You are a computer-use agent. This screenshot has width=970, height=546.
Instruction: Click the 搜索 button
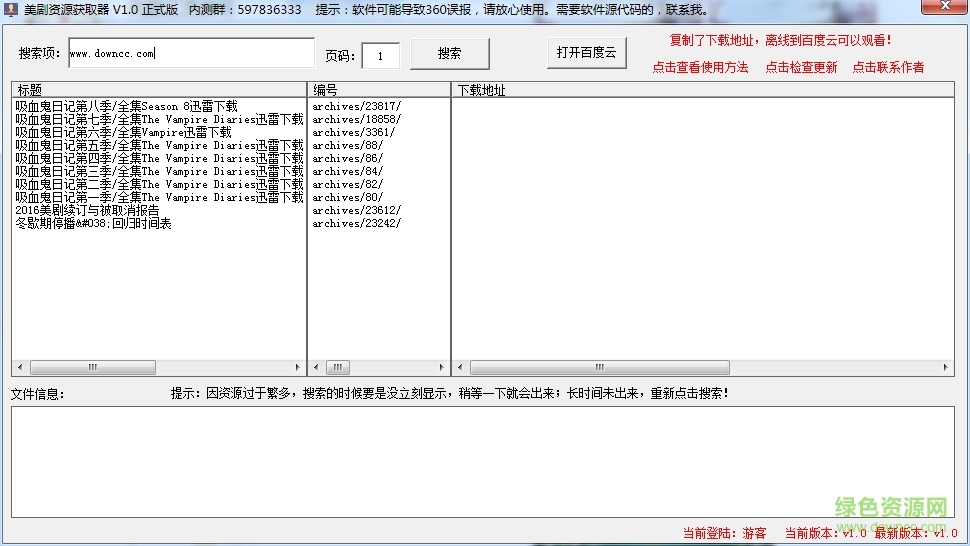pyautogui.click(x=449, y=54)
